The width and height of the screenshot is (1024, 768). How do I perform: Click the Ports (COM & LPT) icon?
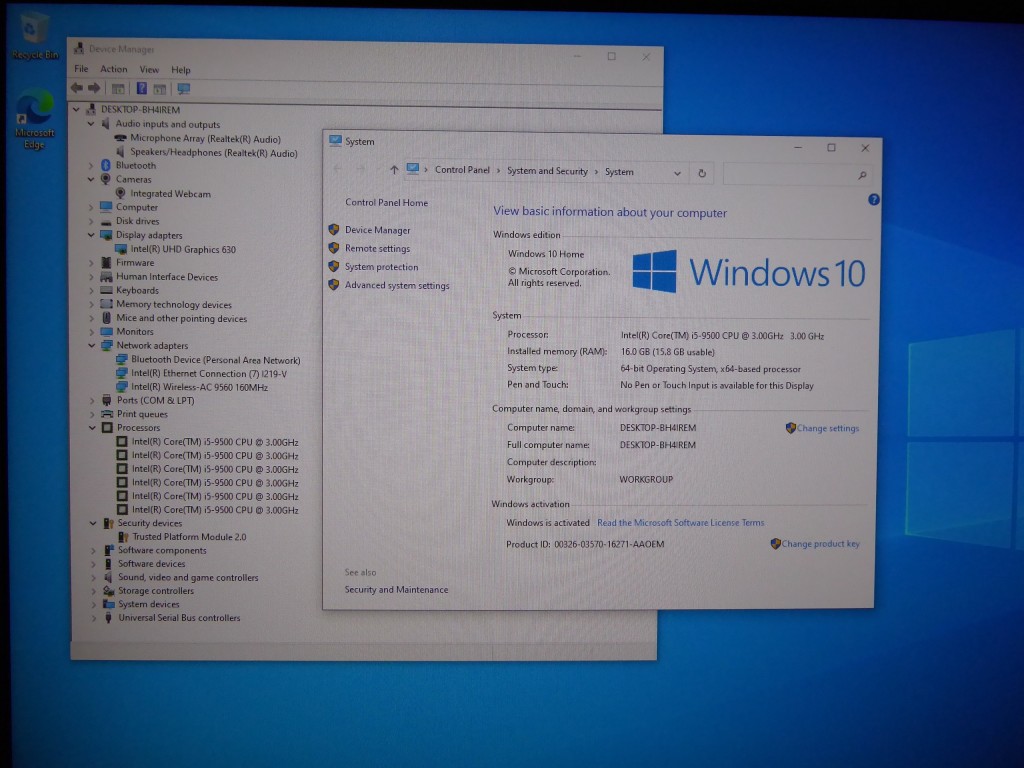[107, 400]
